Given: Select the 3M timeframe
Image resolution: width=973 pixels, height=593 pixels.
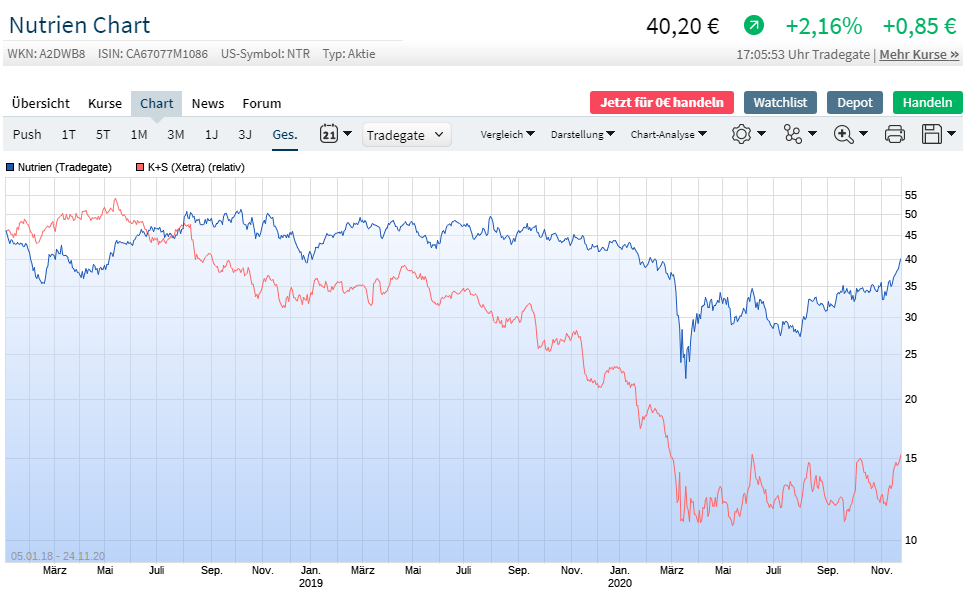Looking at the screenshot, I should click(176, 135).
